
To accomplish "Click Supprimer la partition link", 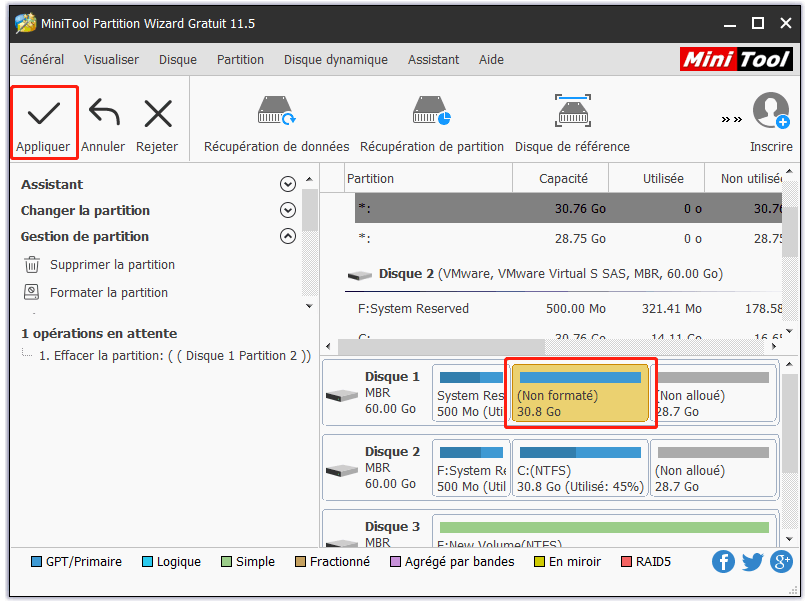I will pos(112,265).
